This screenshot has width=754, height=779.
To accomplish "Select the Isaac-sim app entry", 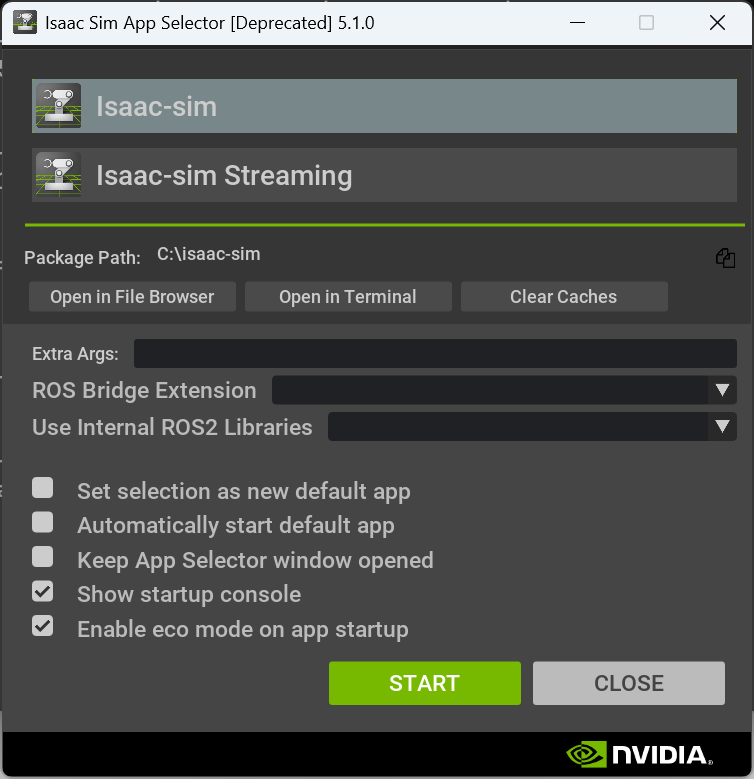I will pyautogui.click(x=384, y=106).
